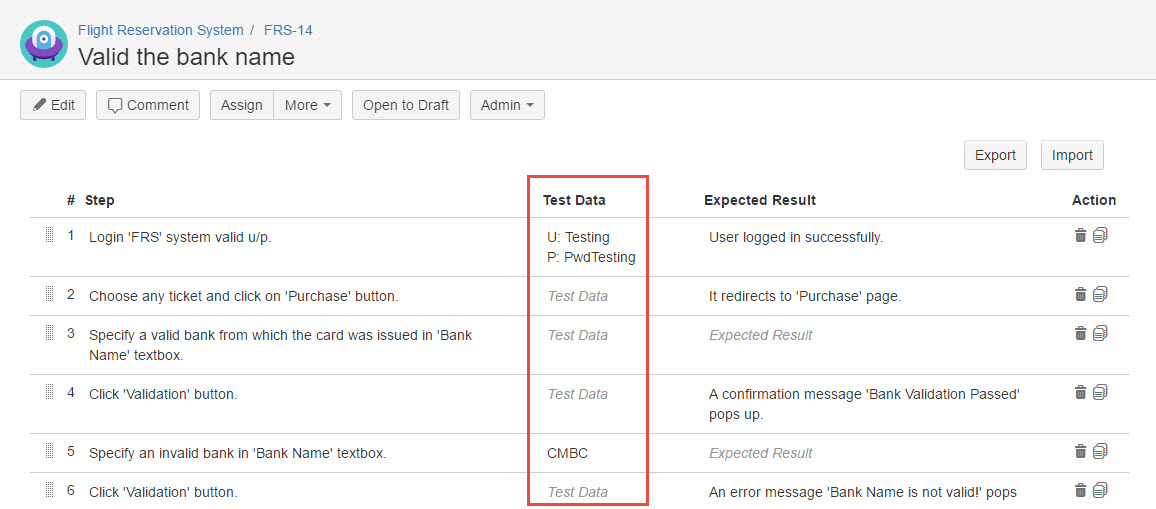Delete step 3 using trash icon
This screenshot has height=509, width=1156.
pos(1080,334)
